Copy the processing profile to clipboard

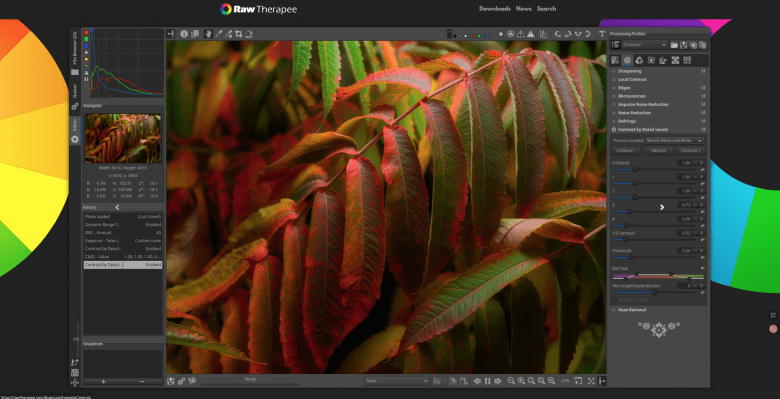pos(693,45)
